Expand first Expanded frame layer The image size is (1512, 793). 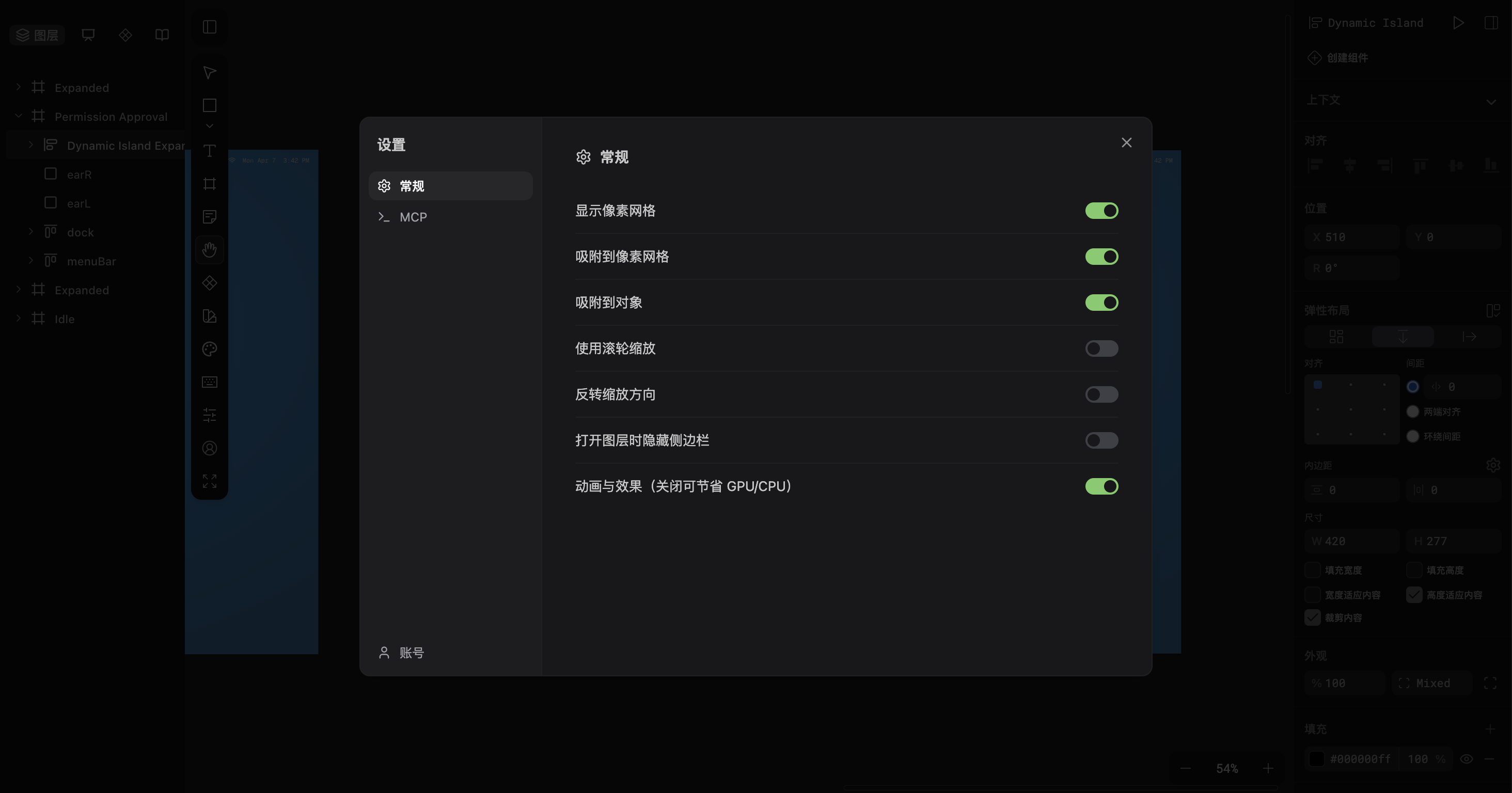[18, 87]
